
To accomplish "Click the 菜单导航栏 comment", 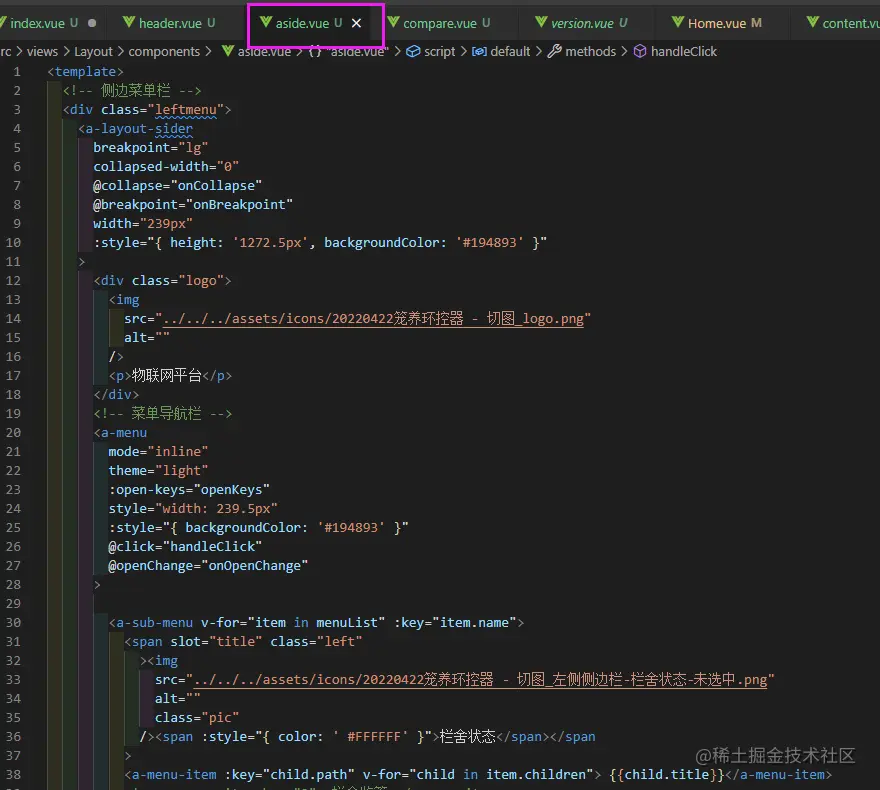I will [163, 414].
